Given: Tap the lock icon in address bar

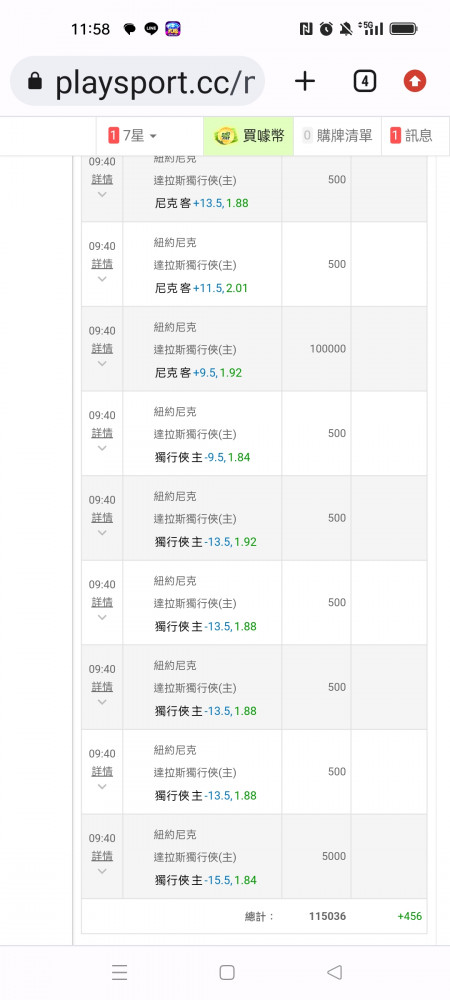Looking at the screenshot, I should [35, 81].
